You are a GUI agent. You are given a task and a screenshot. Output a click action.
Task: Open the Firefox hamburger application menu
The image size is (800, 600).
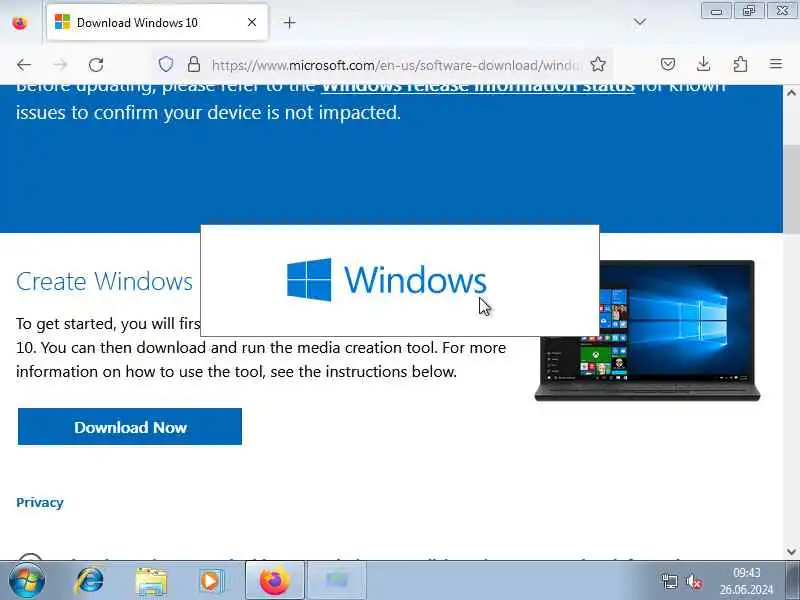[776, 64]
